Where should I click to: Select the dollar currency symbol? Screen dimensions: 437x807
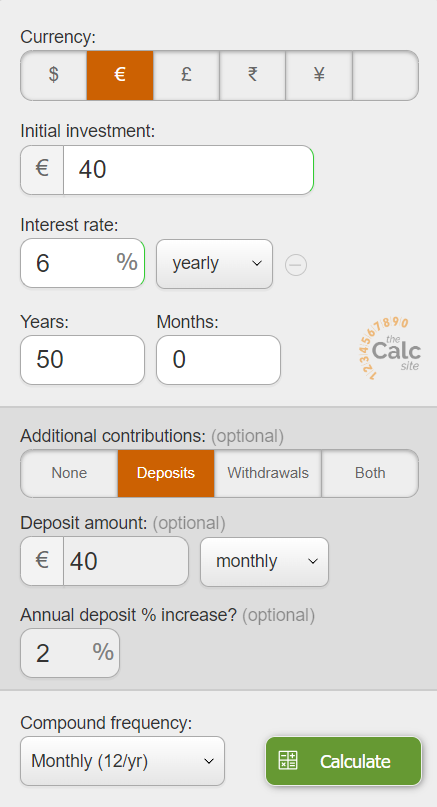pos(54,75)
